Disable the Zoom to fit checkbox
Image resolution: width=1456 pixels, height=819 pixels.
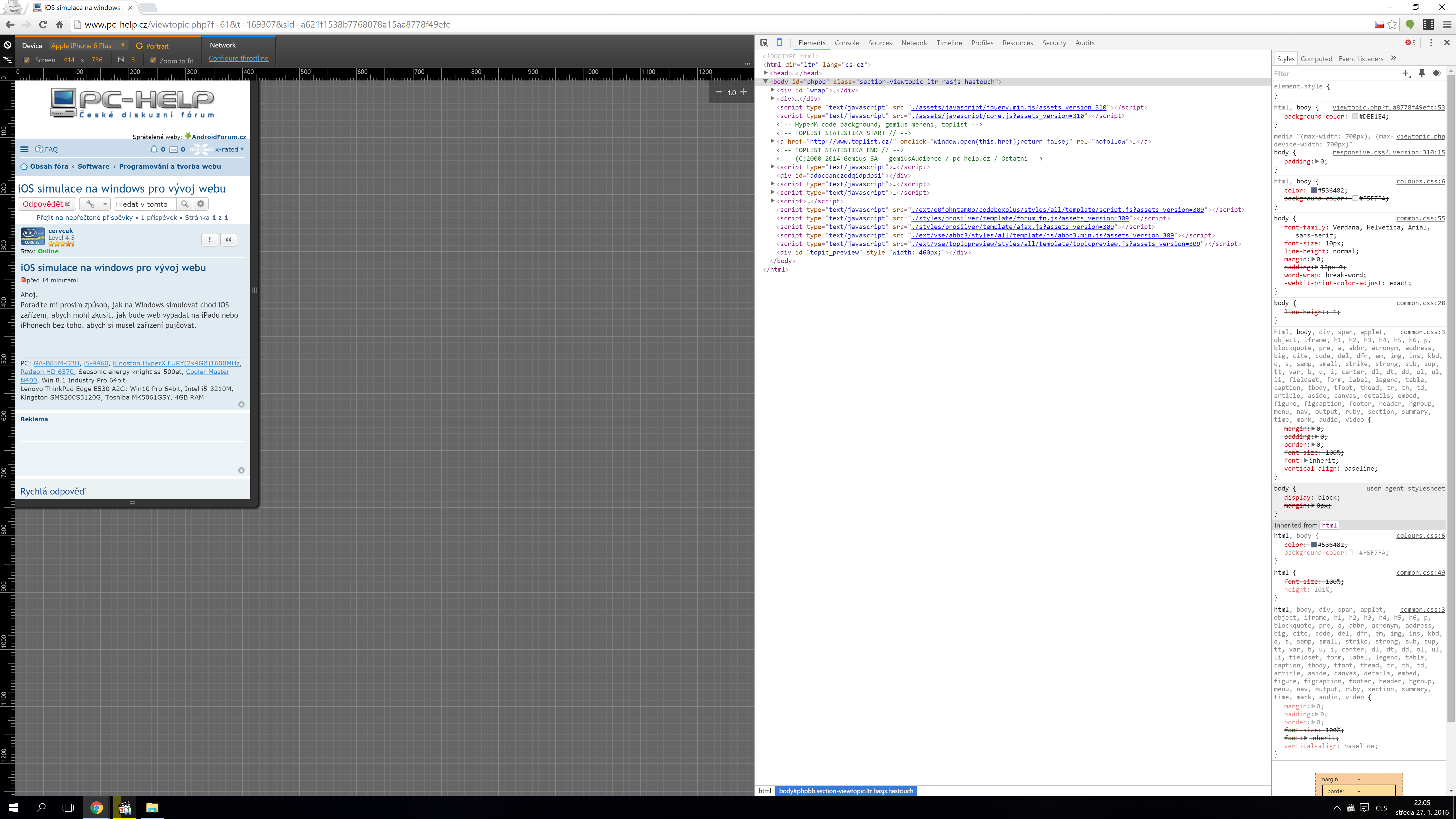click(x=153, y=60)
